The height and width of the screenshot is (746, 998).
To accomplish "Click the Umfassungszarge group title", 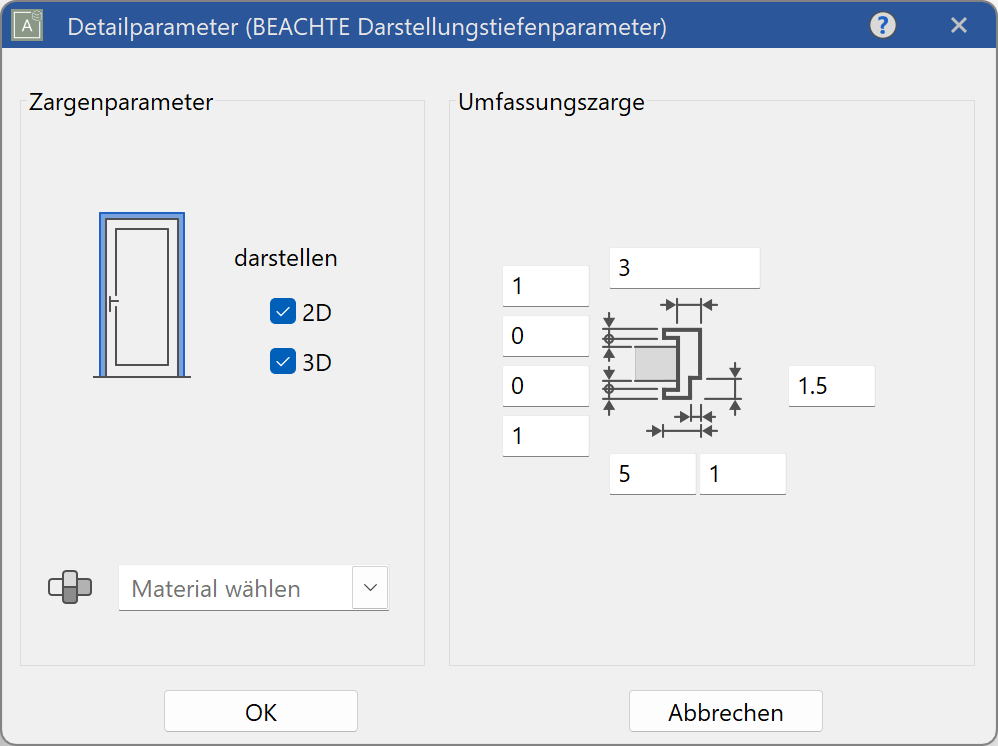I will click(551, 102).
